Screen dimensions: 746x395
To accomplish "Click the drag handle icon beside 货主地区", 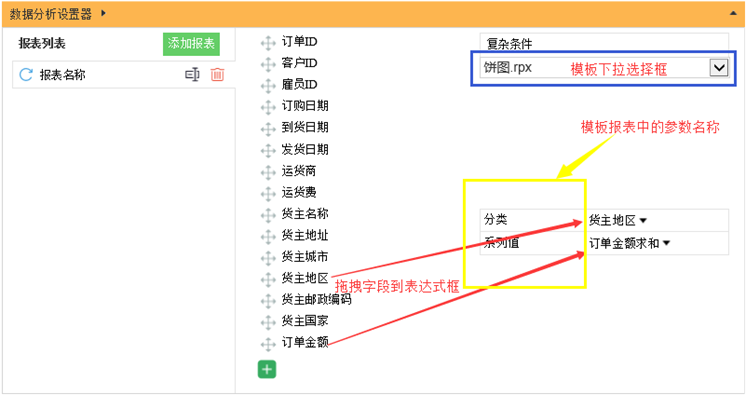I will [x=268, y=279].
